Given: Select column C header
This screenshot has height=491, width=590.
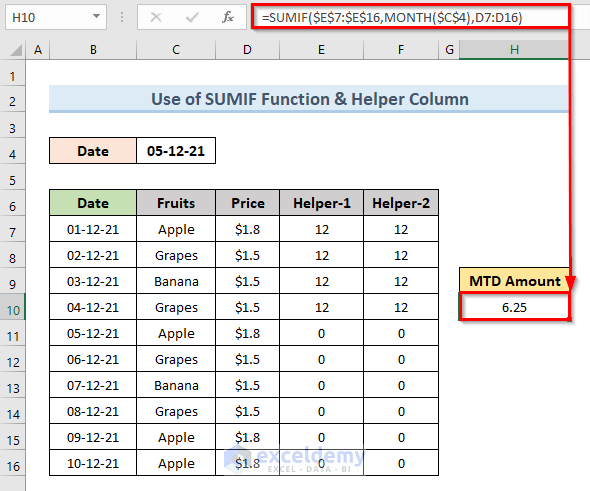Looking at the screenshot, I should click(176, 50).
